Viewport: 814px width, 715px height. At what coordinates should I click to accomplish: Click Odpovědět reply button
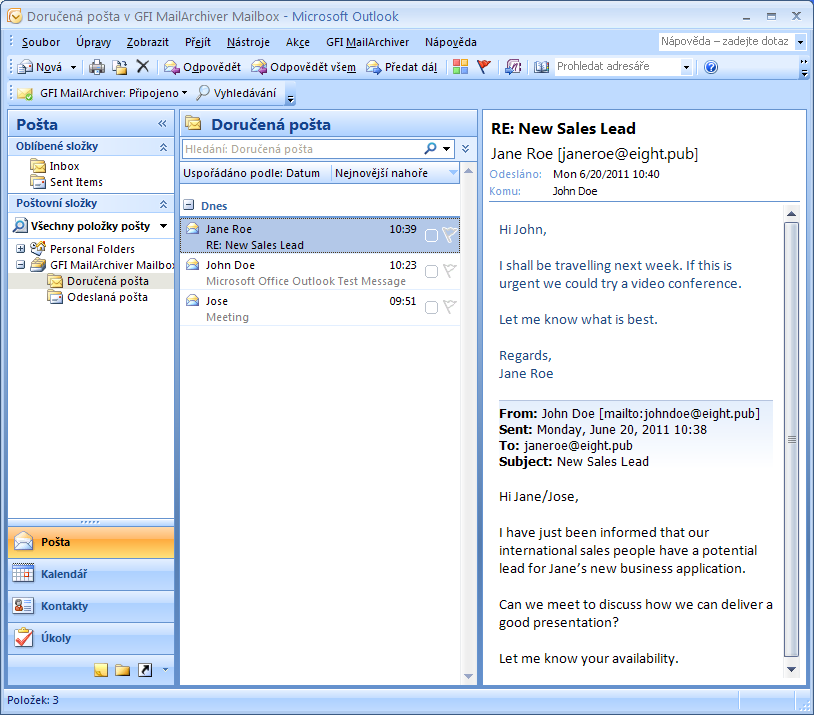tap(202, 67)
